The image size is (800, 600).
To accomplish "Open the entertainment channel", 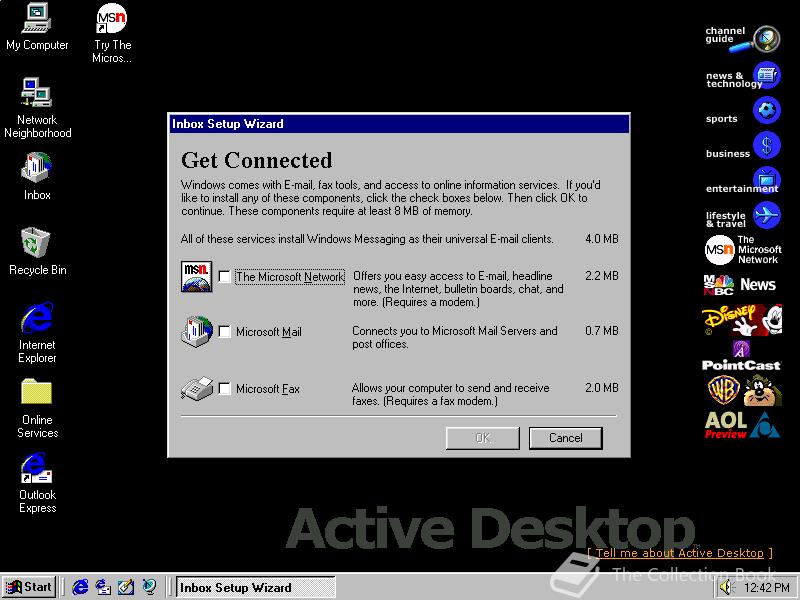I will pyautogui.click(x=743, y=182).
